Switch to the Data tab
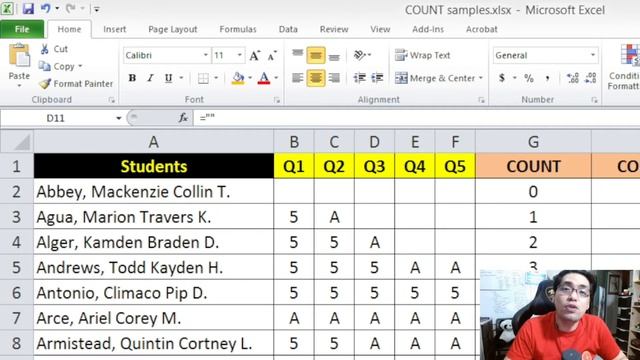Image resolution: width=640 pixels, height=360 pixels. click(x=288, y=29)
